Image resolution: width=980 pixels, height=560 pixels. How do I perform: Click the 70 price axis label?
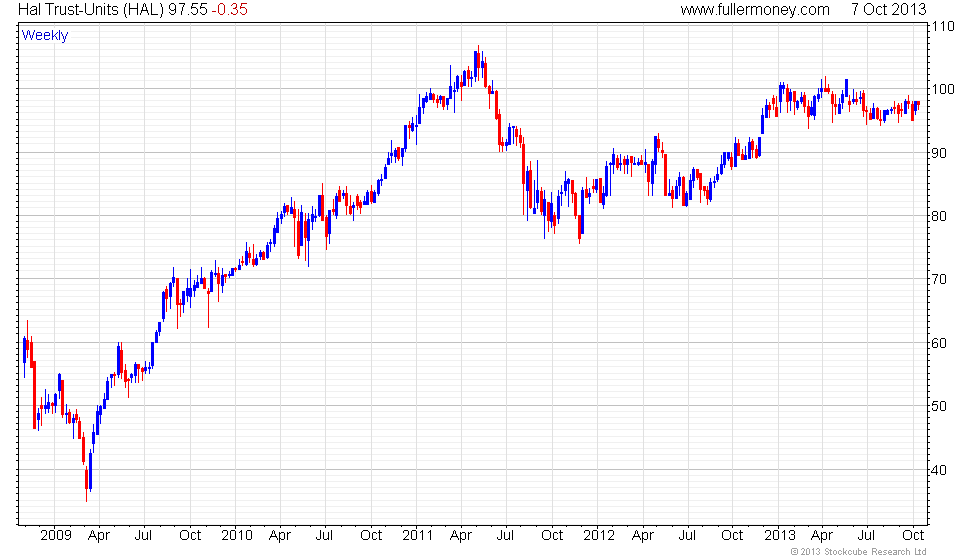(939, 279)
